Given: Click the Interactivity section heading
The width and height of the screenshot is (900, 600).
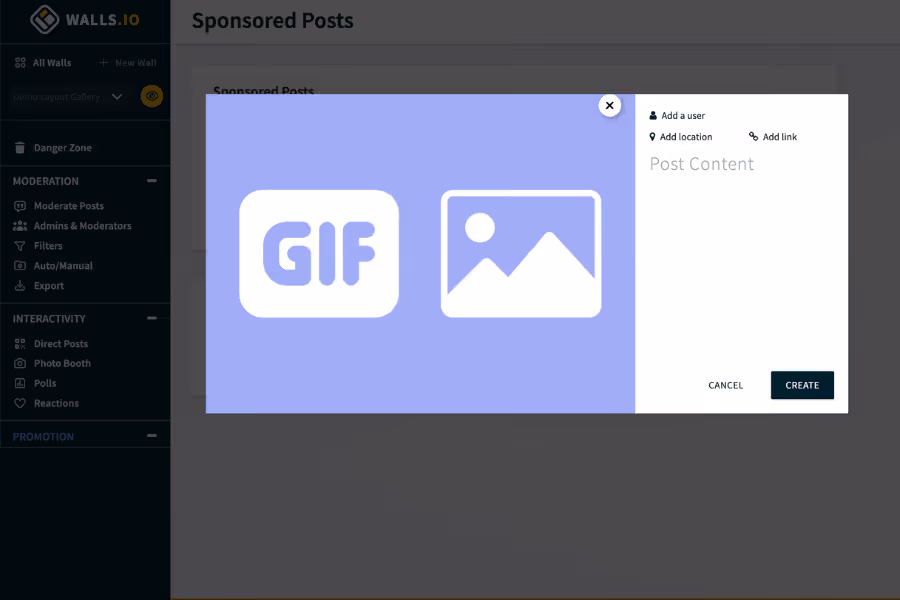Looking at the screenshot, I should tap(49, 319).
